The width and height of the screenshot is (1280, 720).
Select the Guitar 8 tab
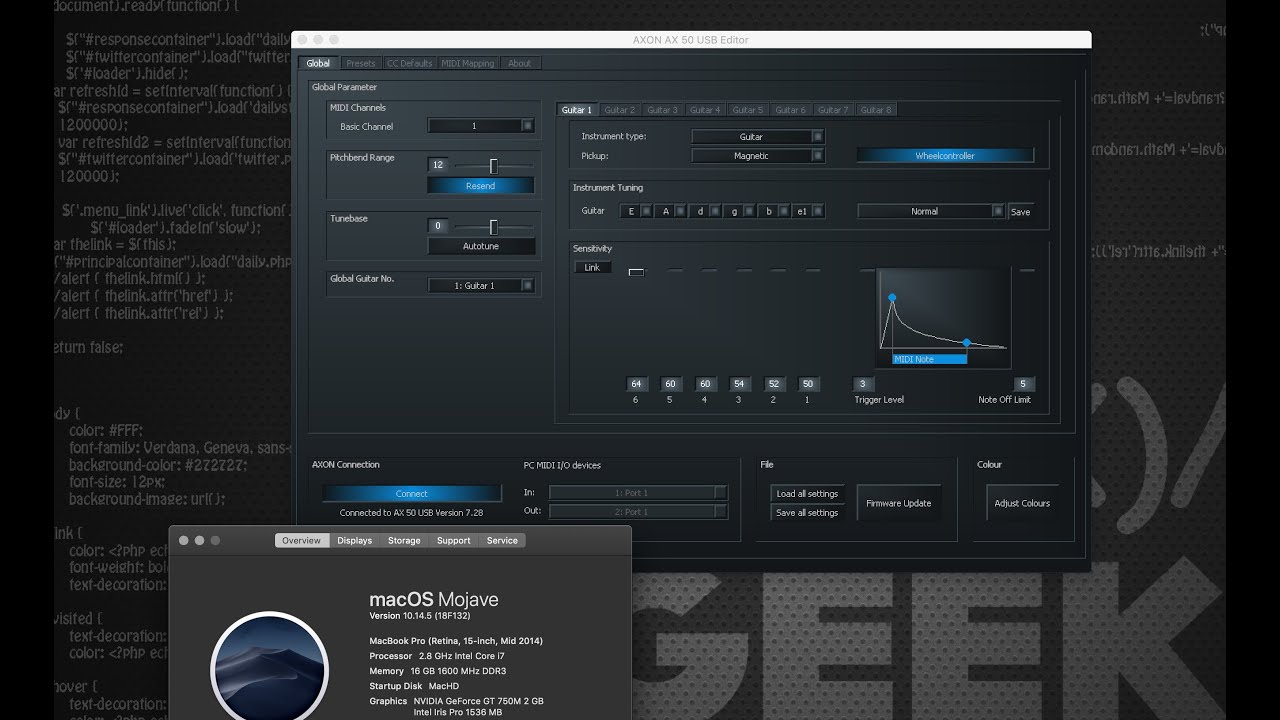click(x=876, y=110)
